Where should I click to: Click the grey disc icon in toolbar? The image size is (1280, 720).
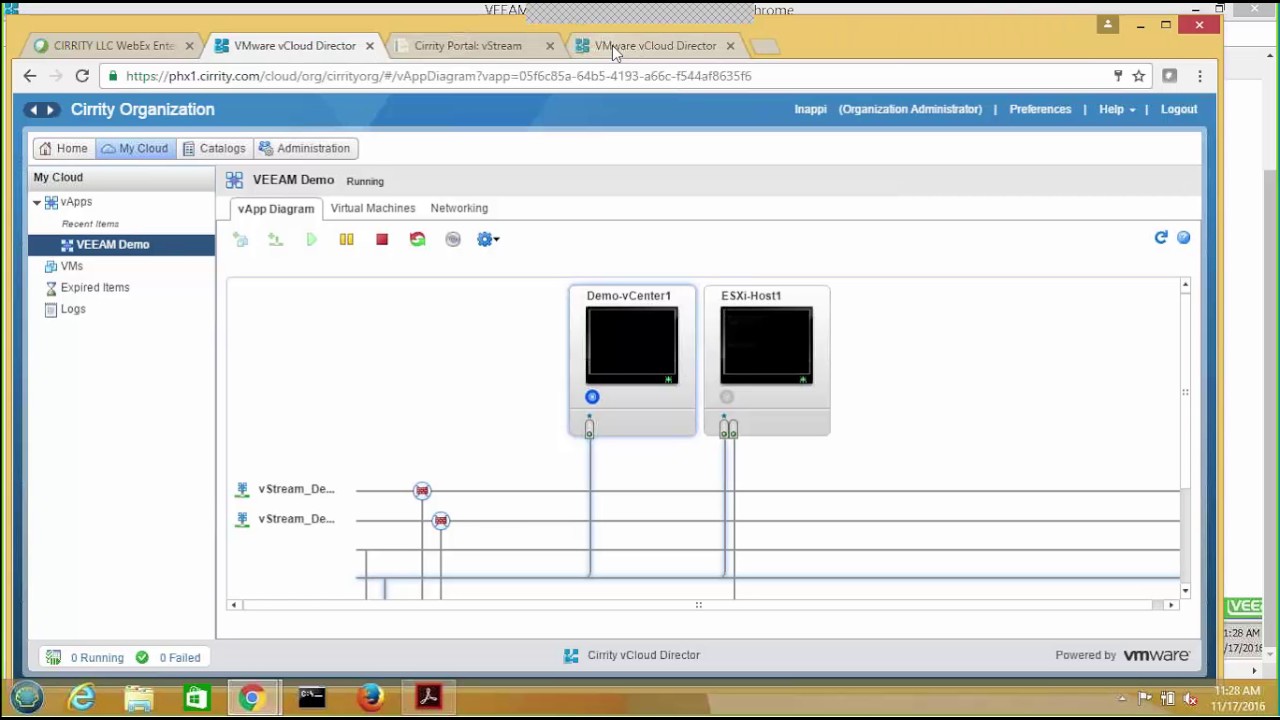[x=453, y=239]
